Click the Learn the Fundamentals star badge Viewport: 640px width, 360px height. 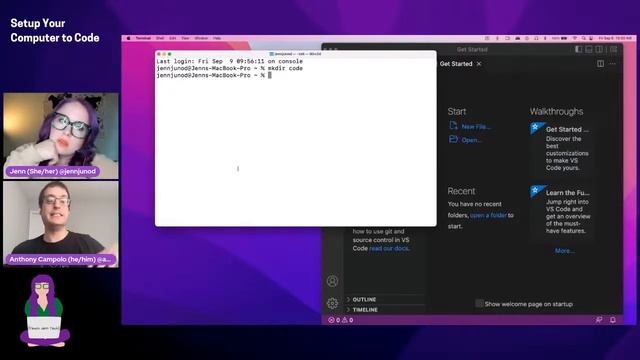click(x=536, y=191)
